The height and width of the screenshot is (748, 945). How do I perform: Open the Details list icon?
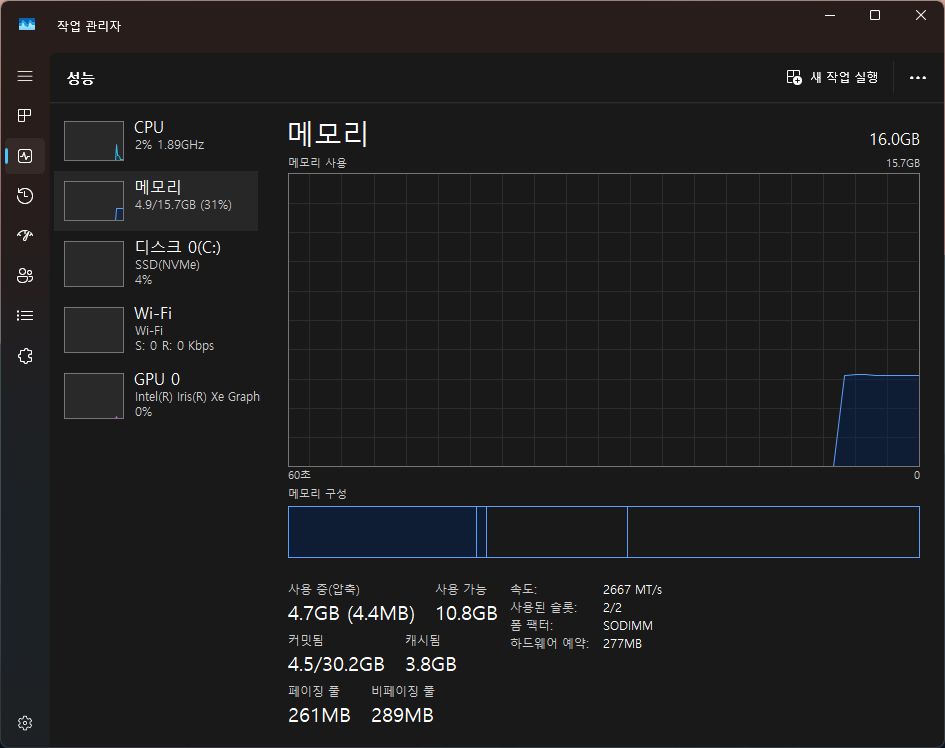click(x=26, y=316)
